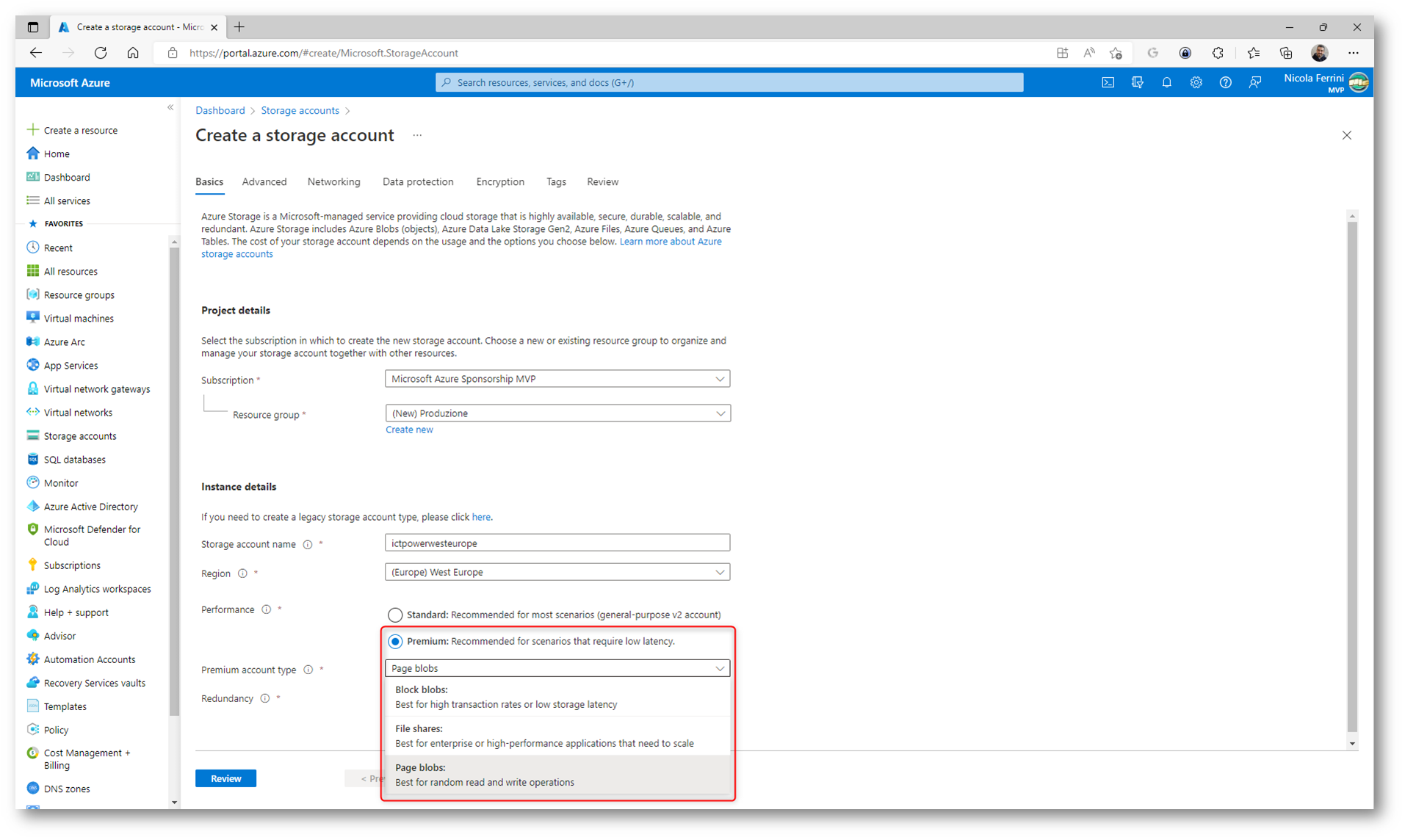Open Azure Arc in the sidebar
Image resolution: width=1405 pixels, height=840 pixels.
pos(64,341)
